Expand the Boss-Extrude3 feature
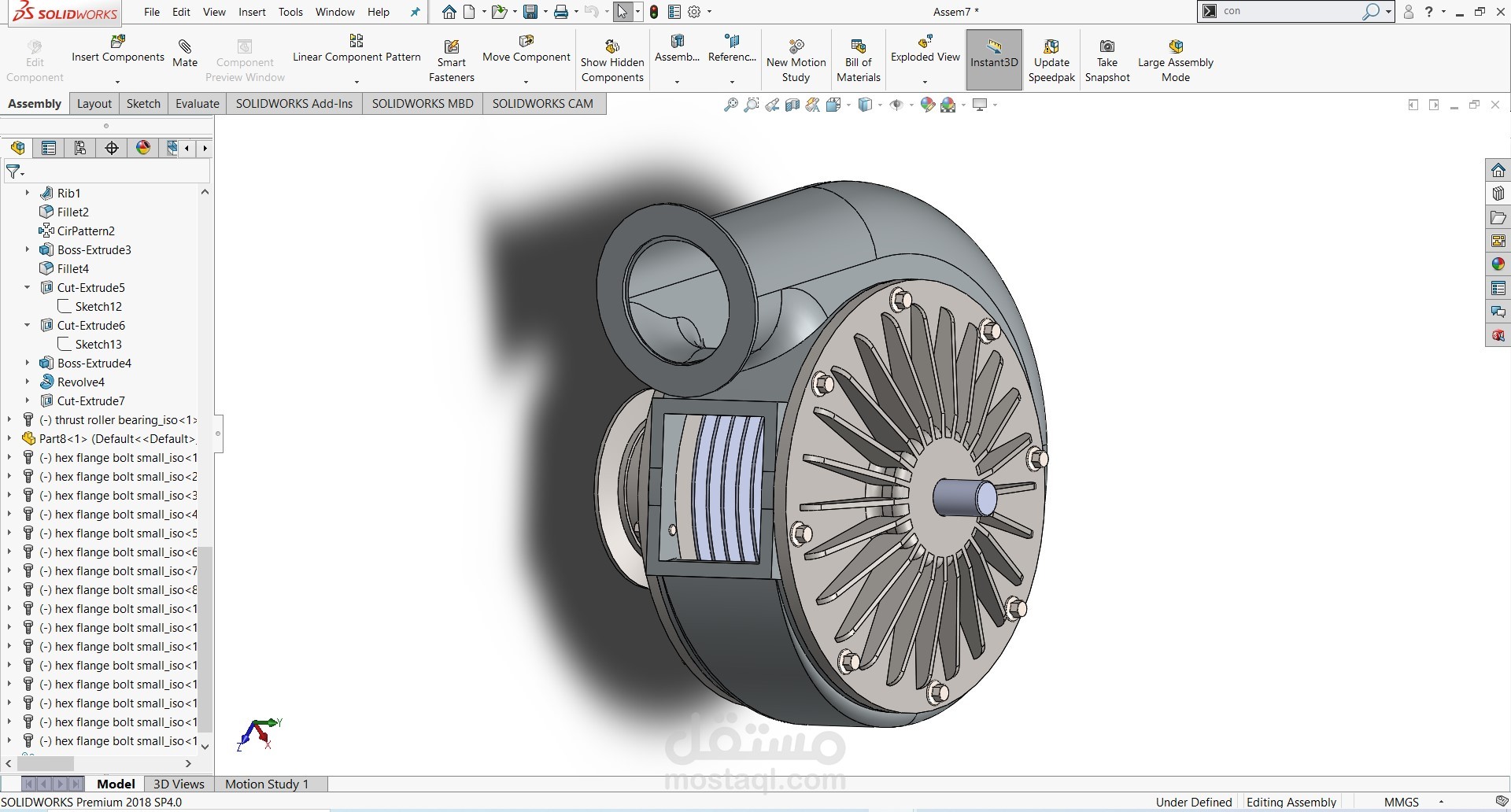Viewport: 1511px width, 812px height. click(27, 249)
